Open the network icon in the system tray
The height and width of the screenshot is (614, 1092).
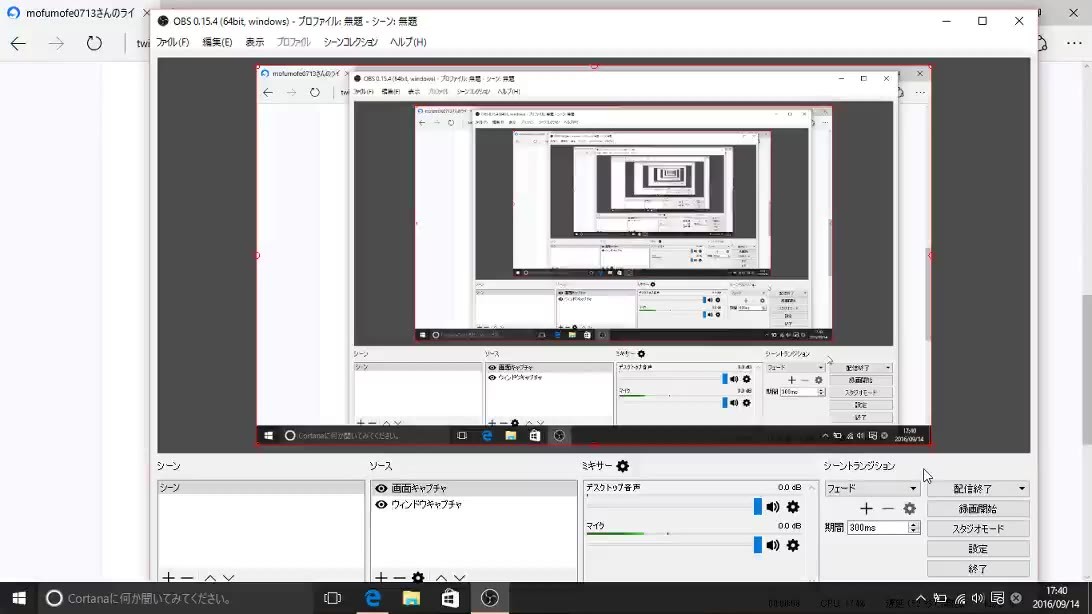960,598
